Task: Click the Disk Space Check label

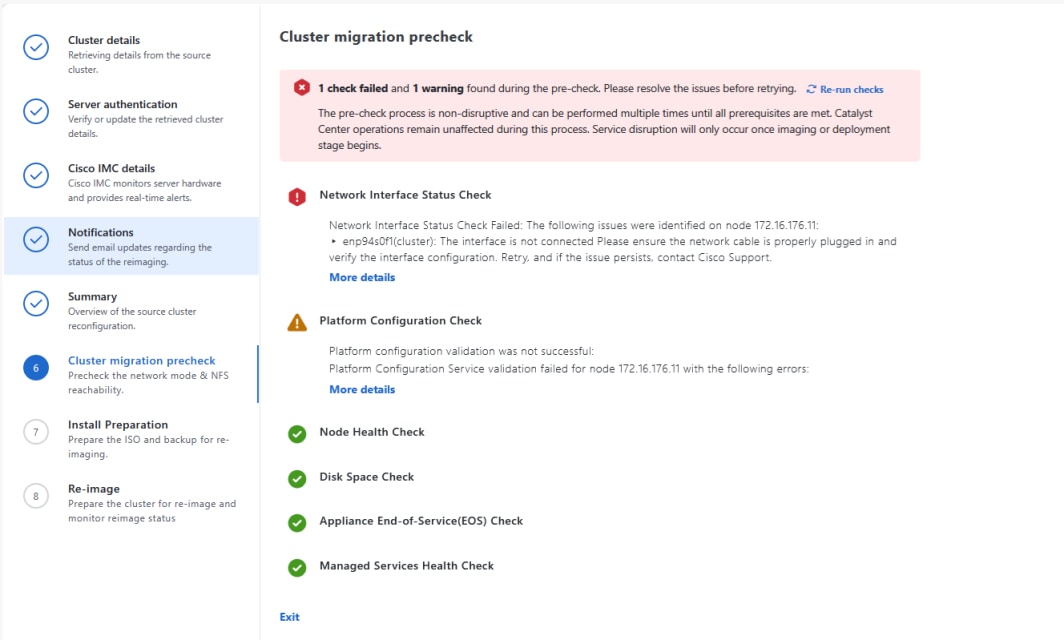Action: coord(366,476)
